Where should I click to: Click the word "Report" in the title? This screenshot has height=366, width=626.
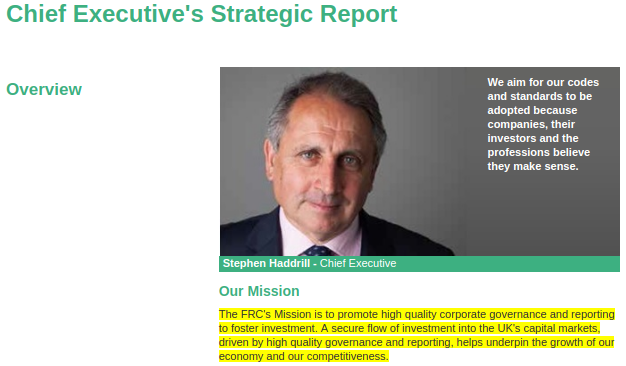click(x=359, y=14)
